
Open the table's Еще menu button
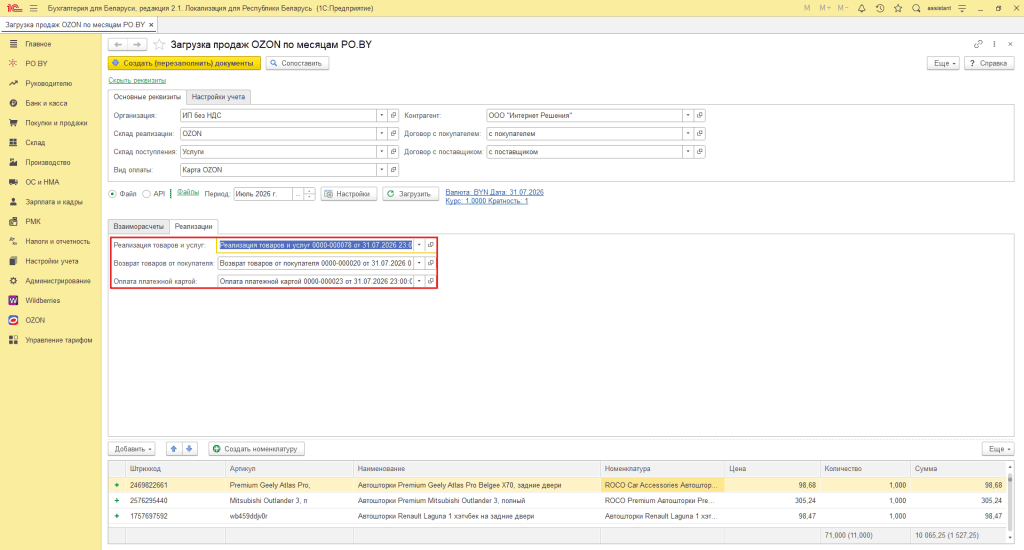pos(999,449)
